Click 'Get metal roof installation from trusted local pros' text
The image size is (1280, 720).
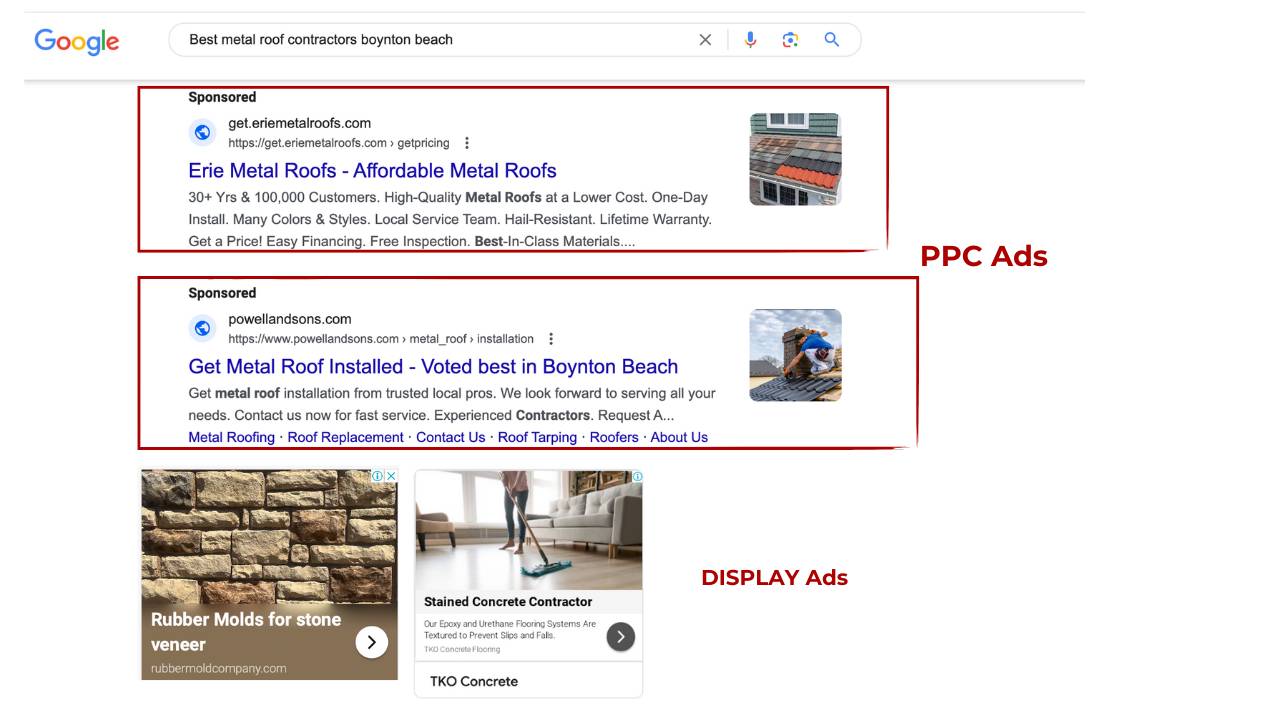452,404
